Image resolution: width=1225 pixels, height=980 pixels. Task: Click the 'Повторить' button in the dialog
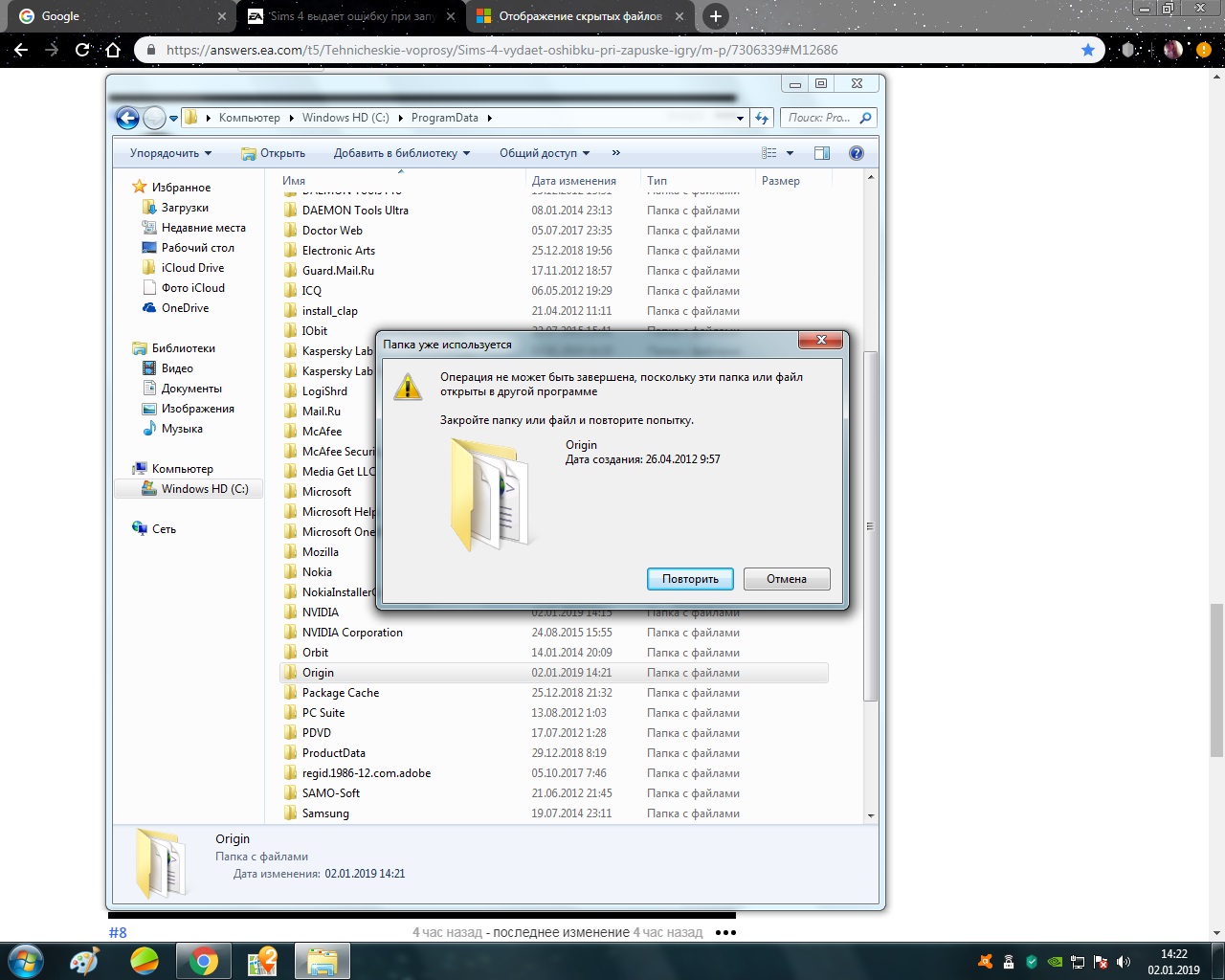(690, 579)
